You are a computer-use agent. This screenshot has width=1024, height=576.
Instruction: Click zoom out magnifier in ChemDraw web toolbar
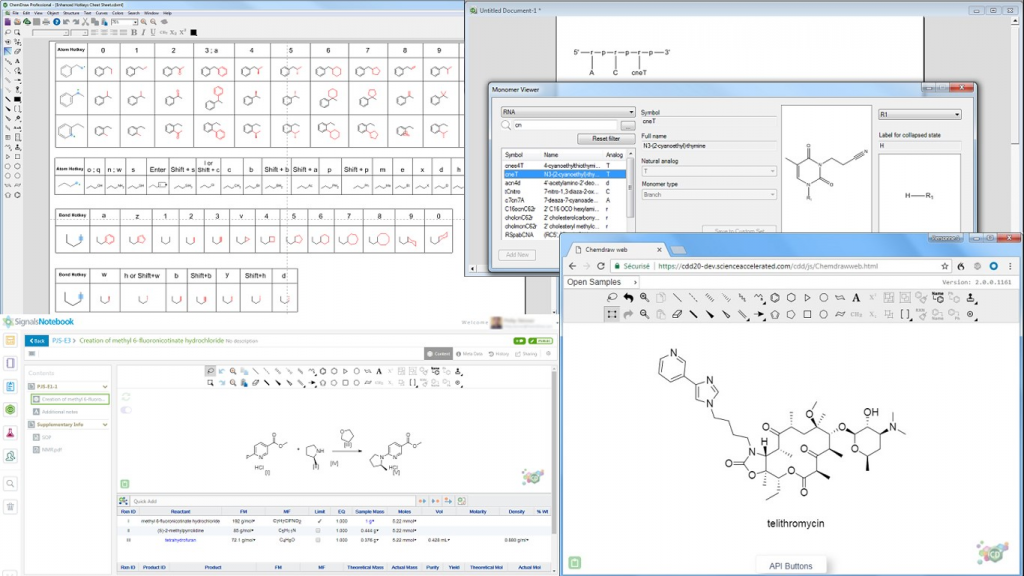point(645,314)
